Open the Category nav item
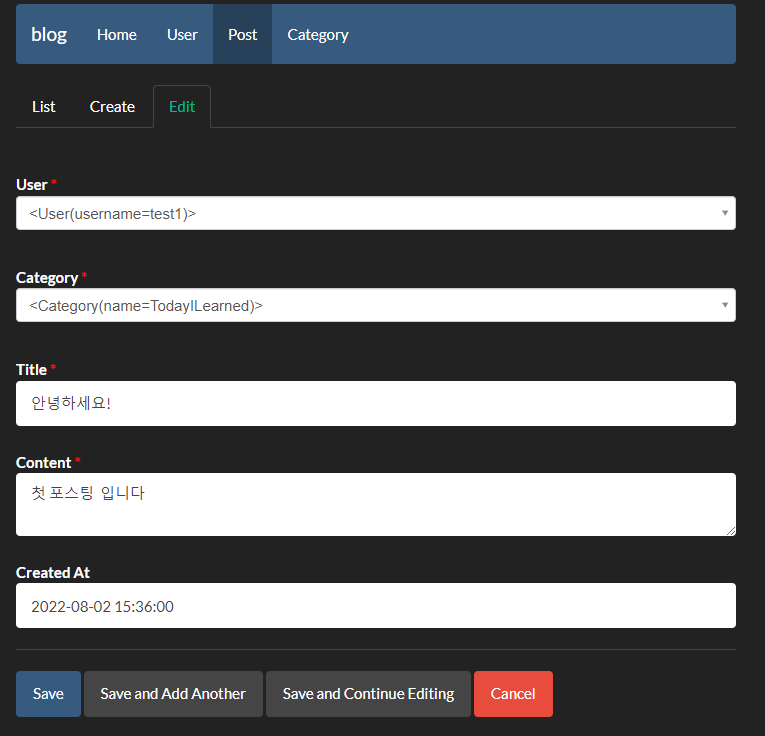The image size is (765, 736). point(318,35)
